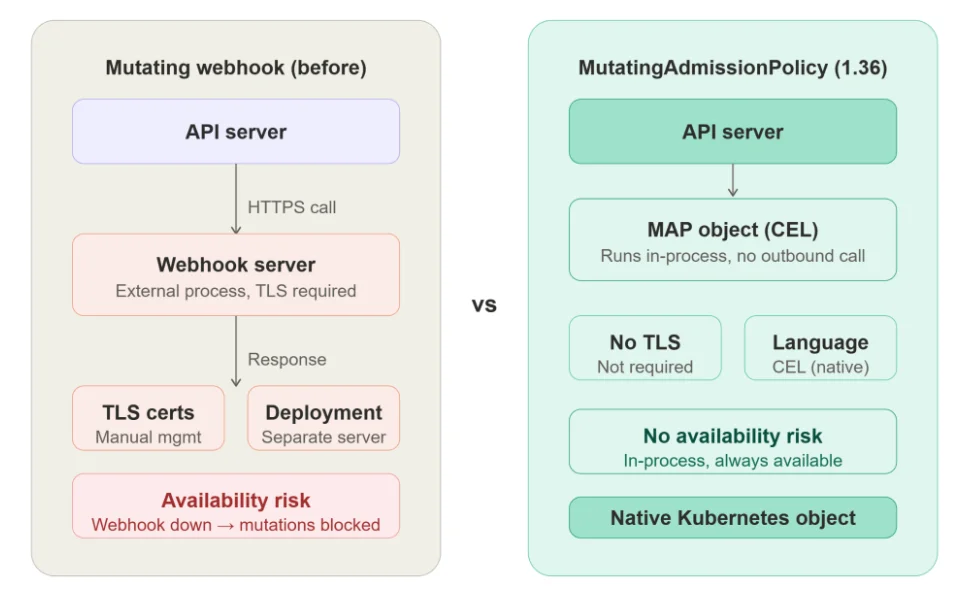This screenshot has width=966, height=598.
Task: Click the red Availability risk box
Action: click(x=236, y=506)
